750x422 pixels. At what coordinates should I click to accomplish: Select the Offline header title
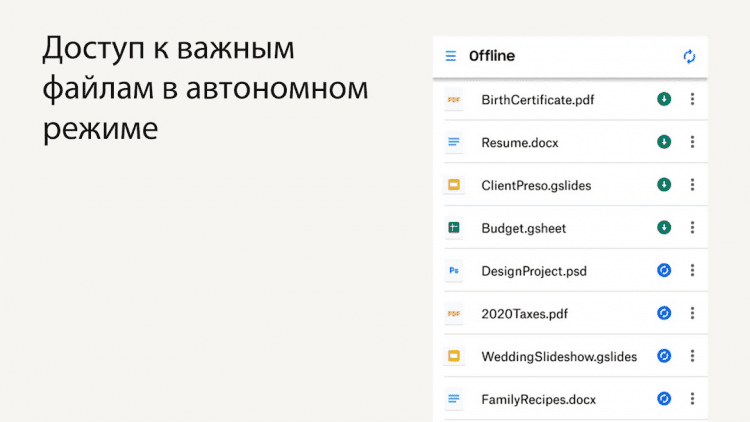pyautogui.click(x=492, y=57)
